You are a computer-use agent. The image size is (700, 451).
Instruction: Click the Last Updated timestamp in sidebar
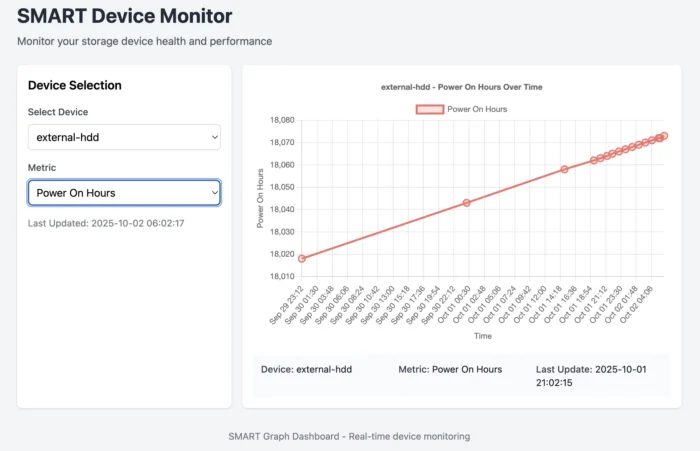point(106,223)
